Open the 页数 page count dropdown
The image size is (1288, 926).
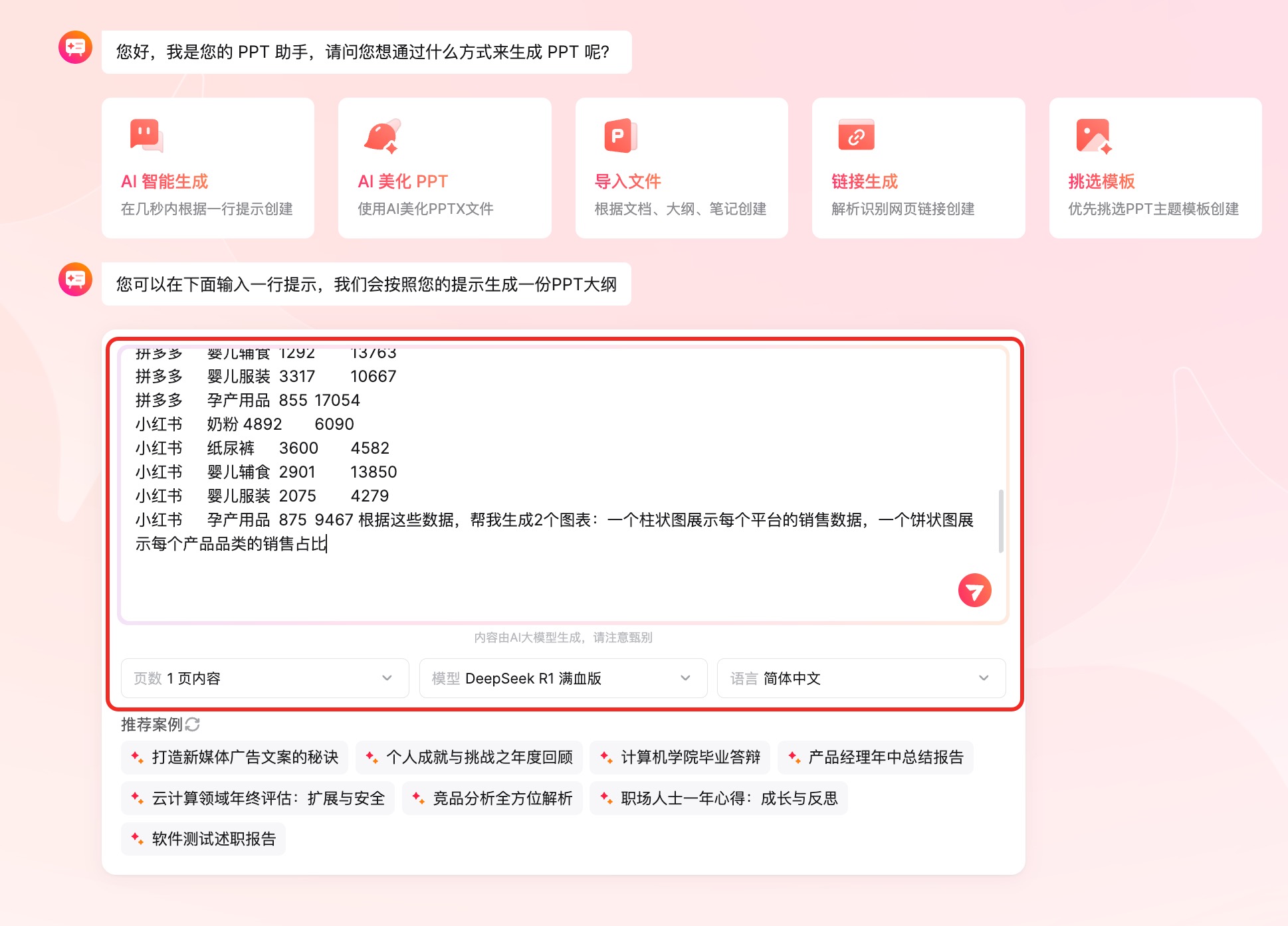[x=264, y=678]
